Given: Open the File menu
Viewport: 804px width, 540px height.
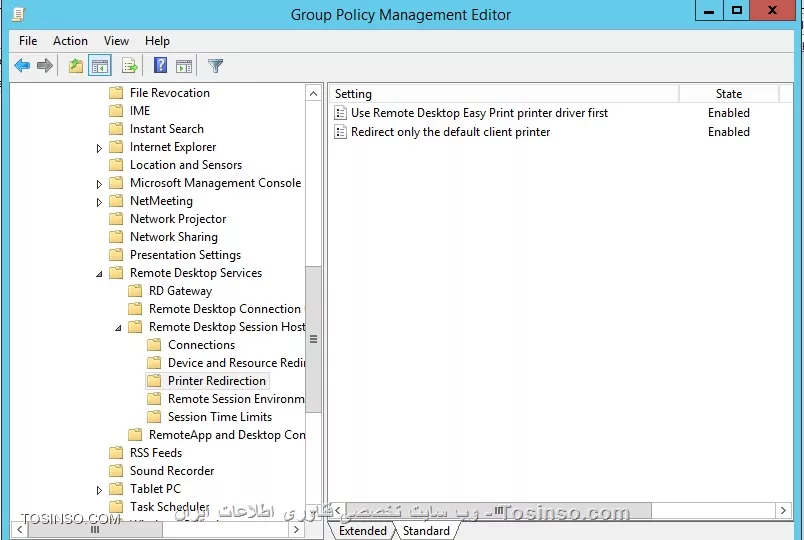Looking at the screenshot, I should [28, 41].
